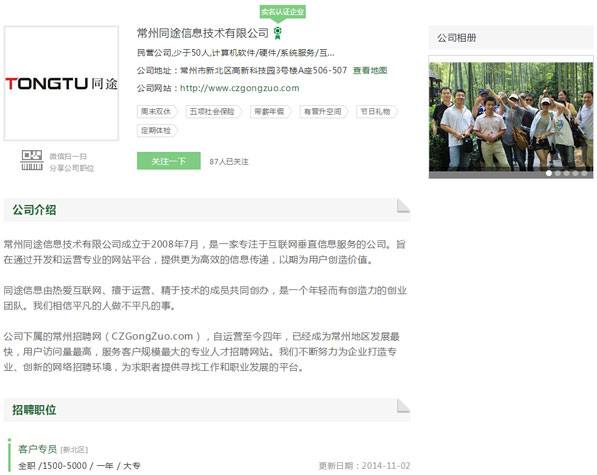The width and height of the screenshot is (597, 475).
Task: Click the 关注一下 follow button
Action: (169, 161)
